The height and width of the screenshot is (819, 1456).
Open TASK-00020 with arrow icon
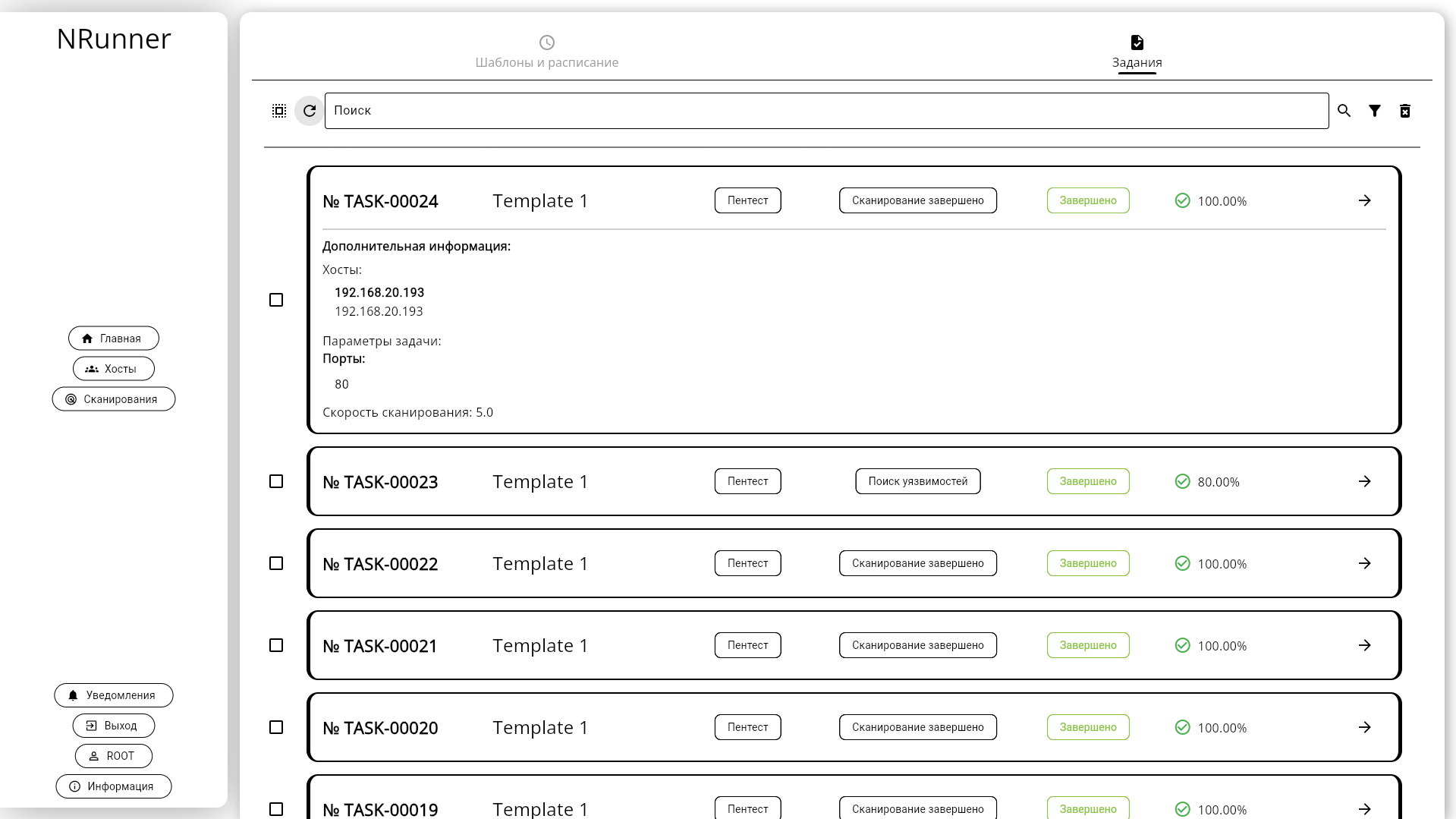coord(1365,727)
